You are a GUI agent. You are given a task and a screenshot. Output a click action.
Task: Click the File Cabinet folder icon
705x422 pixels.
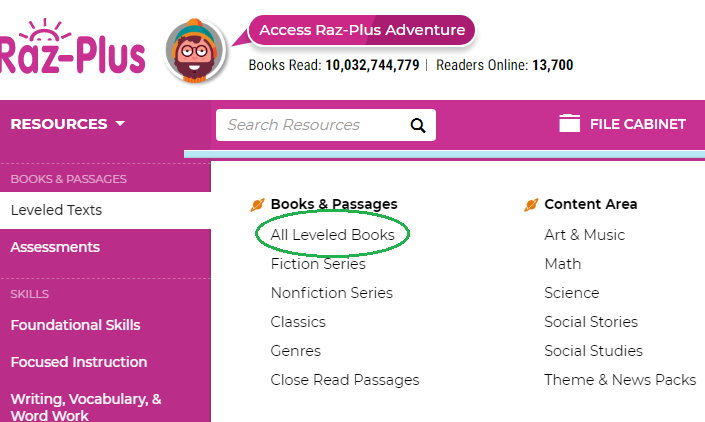(x=570, y=124)
